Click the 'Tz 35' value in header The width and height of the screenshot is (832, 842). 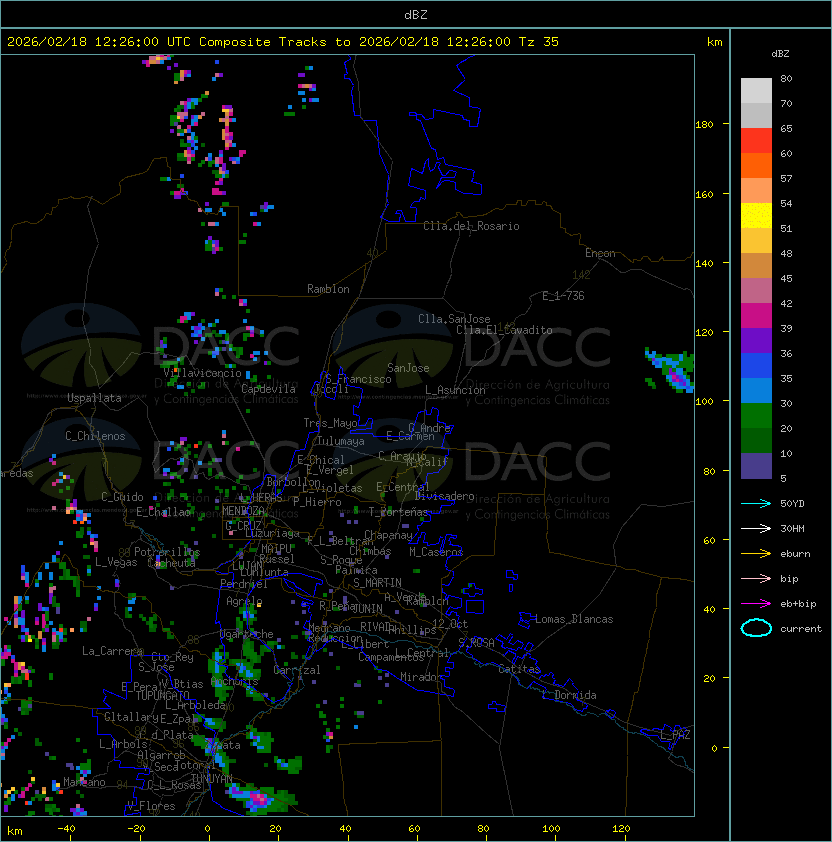[x=539, y=42]
